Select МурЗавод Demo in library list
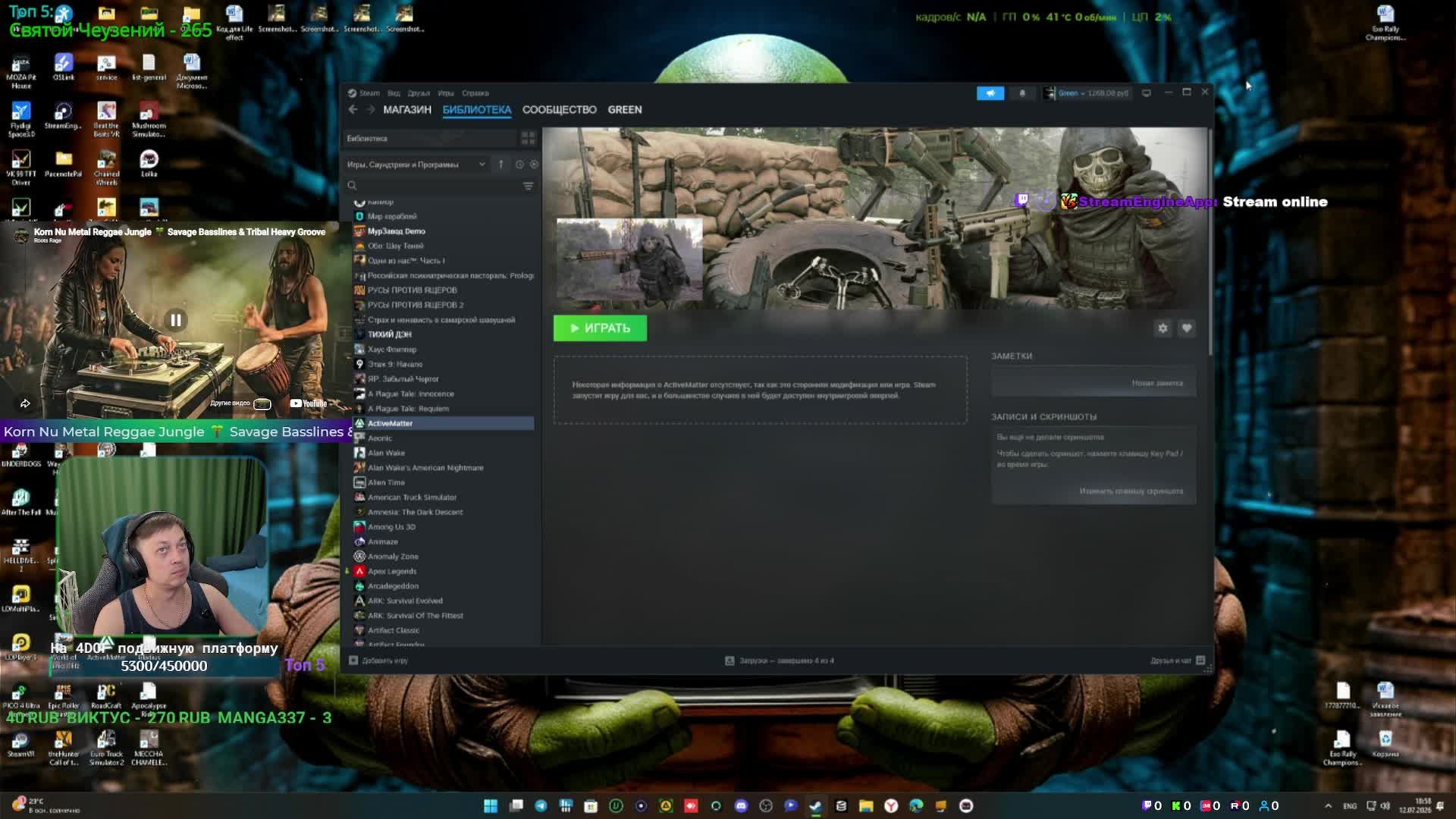This screenshot has width=1456, height=819. click(x=444, y=231)
